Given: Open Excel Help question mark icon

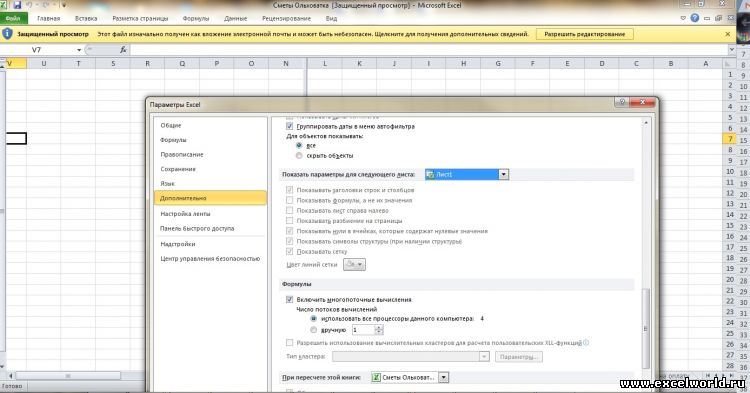Looking at the screenshot, I should (x=695, y=18).
